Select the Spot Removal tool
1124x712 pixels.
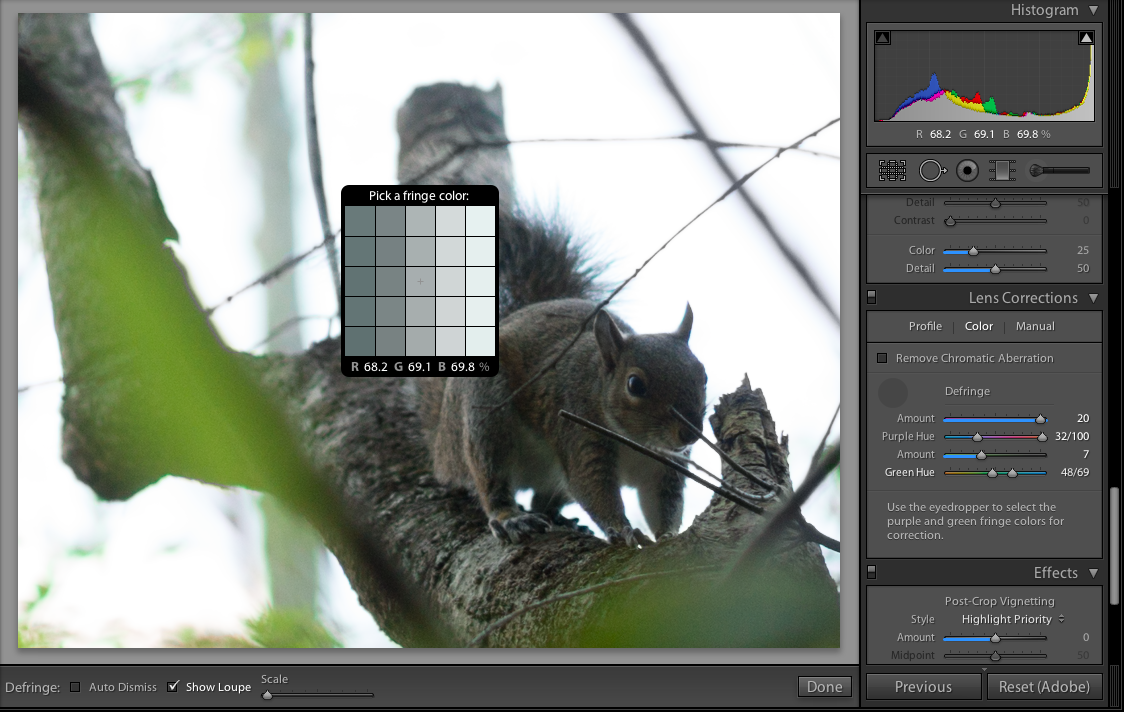(x=931, y=171)
